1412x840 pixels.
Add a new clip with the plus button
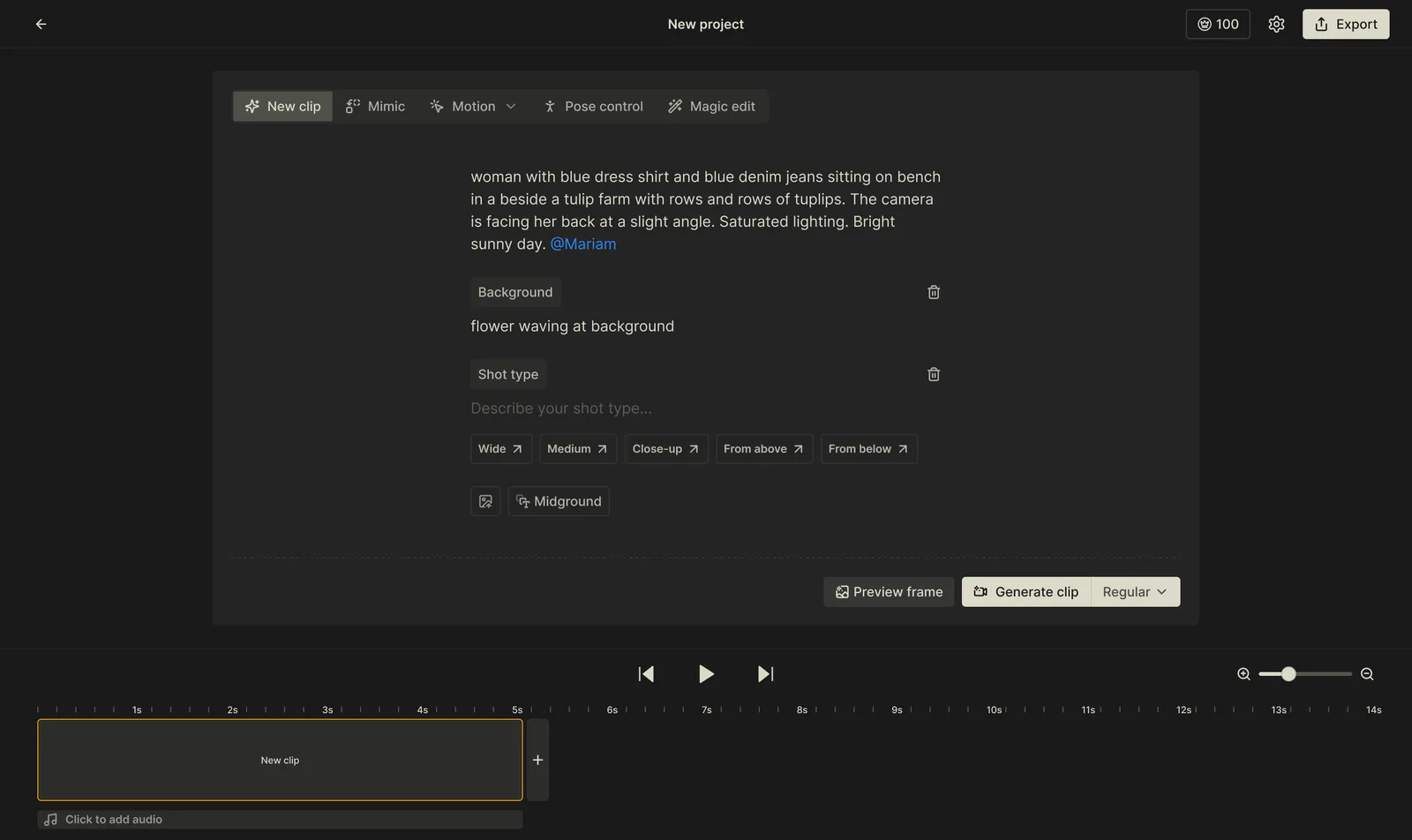click(537, 760)
